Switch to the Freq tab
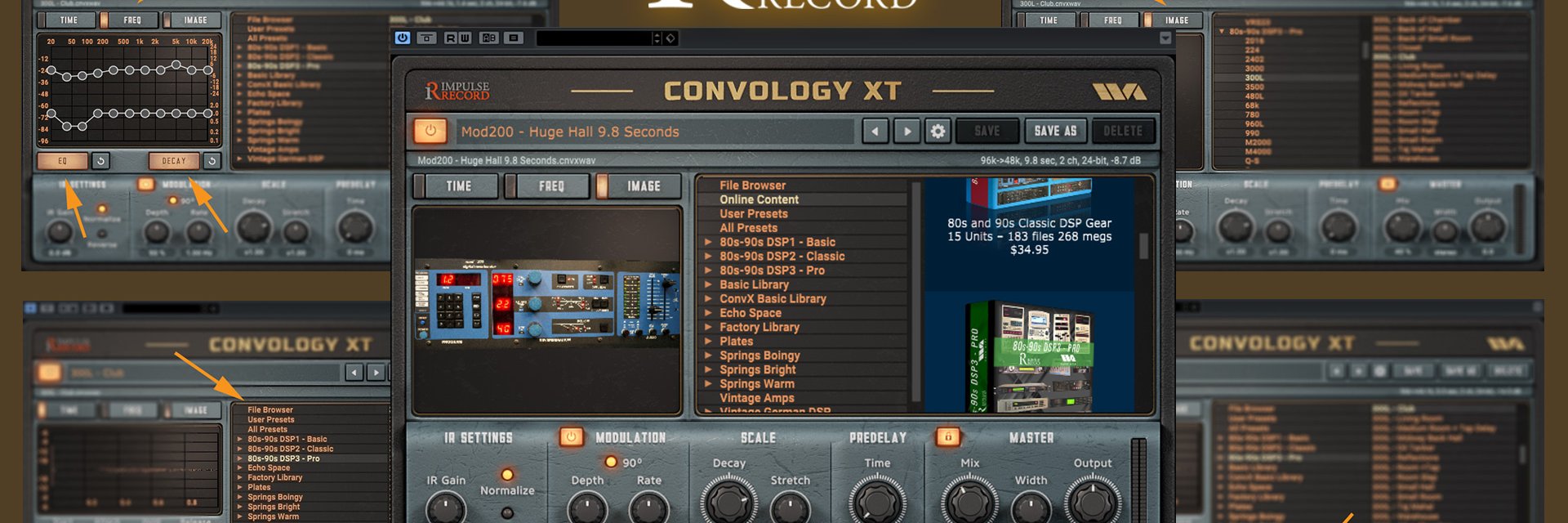Viewport: 1568px width, 523px height. [548, 186]
